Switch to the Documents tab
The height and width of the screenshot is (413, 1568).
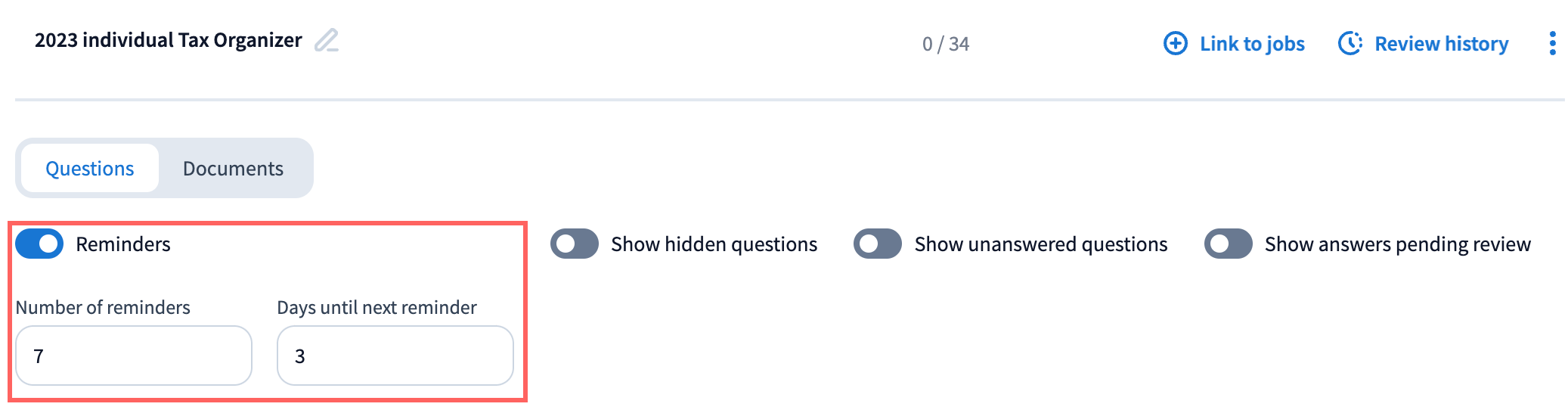[233, 169]
